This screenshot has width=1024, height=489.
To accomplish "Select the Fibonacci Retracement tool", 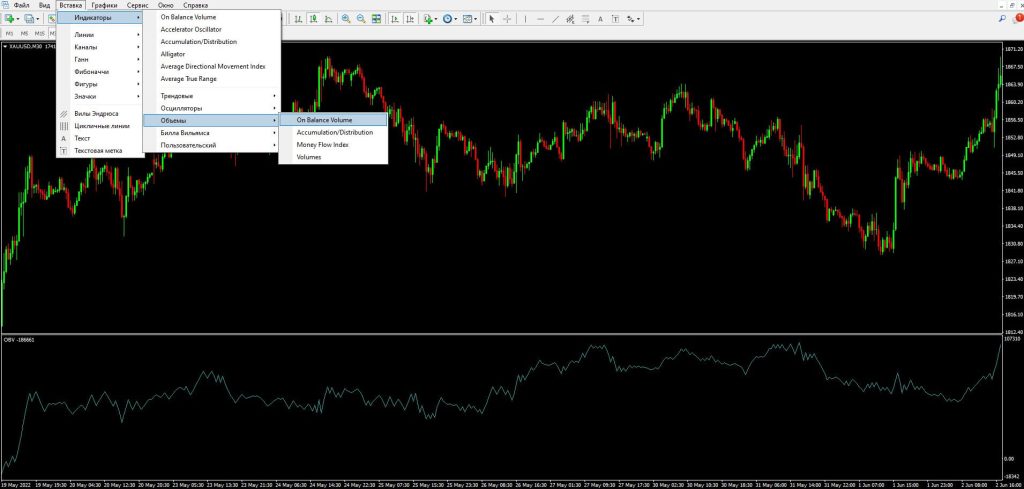I will click(x=585, y=19).
